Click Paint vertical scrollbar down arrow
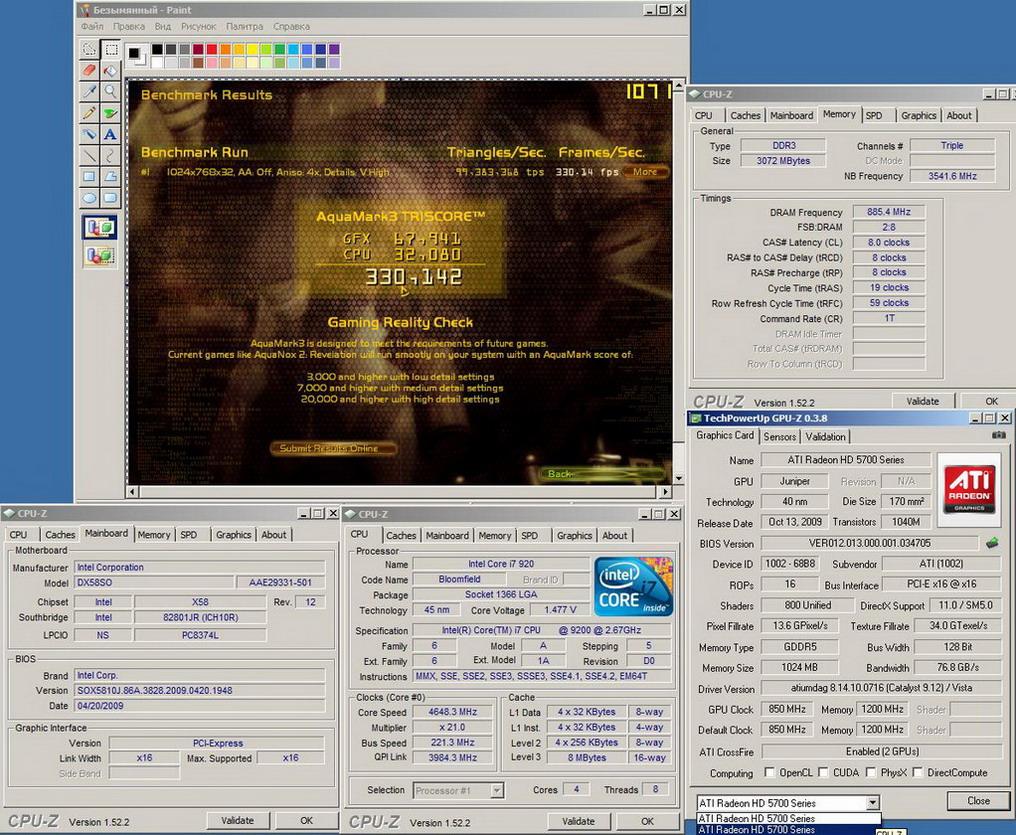The image size is (1016, 835). pos(678,478)
